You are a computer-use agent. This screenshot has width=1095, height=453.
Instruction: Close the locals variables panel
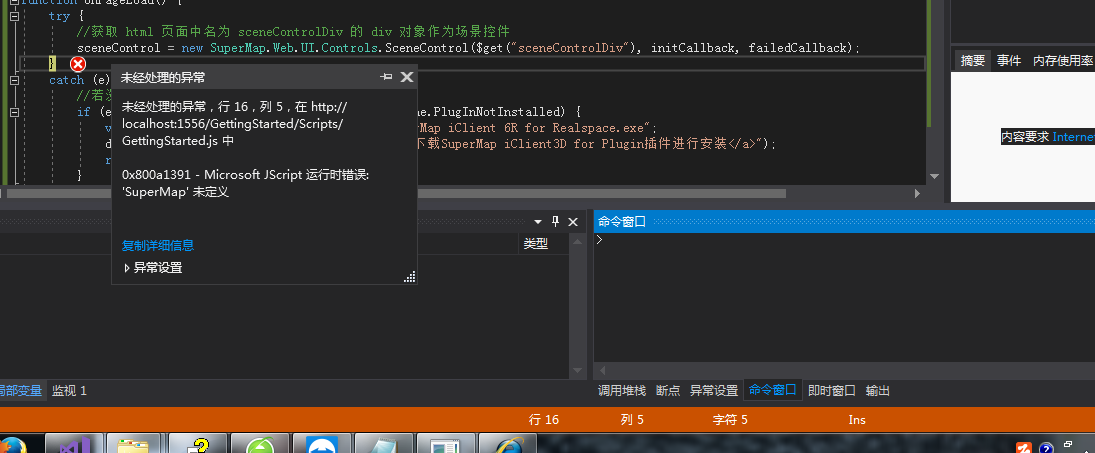click(x=573, y=222)
